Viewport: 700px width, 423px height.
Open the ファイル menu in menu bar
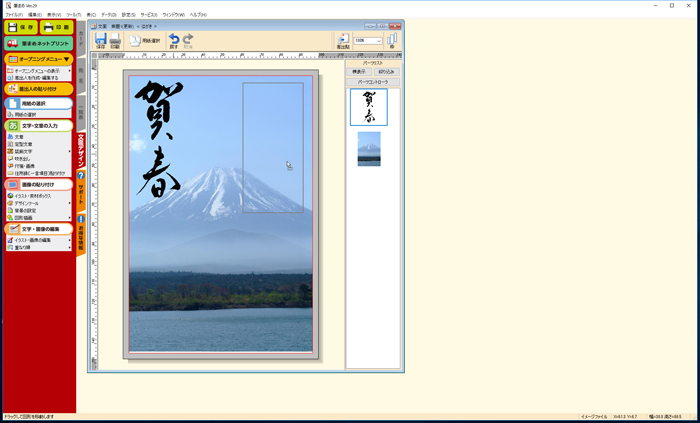click(13, 15)
